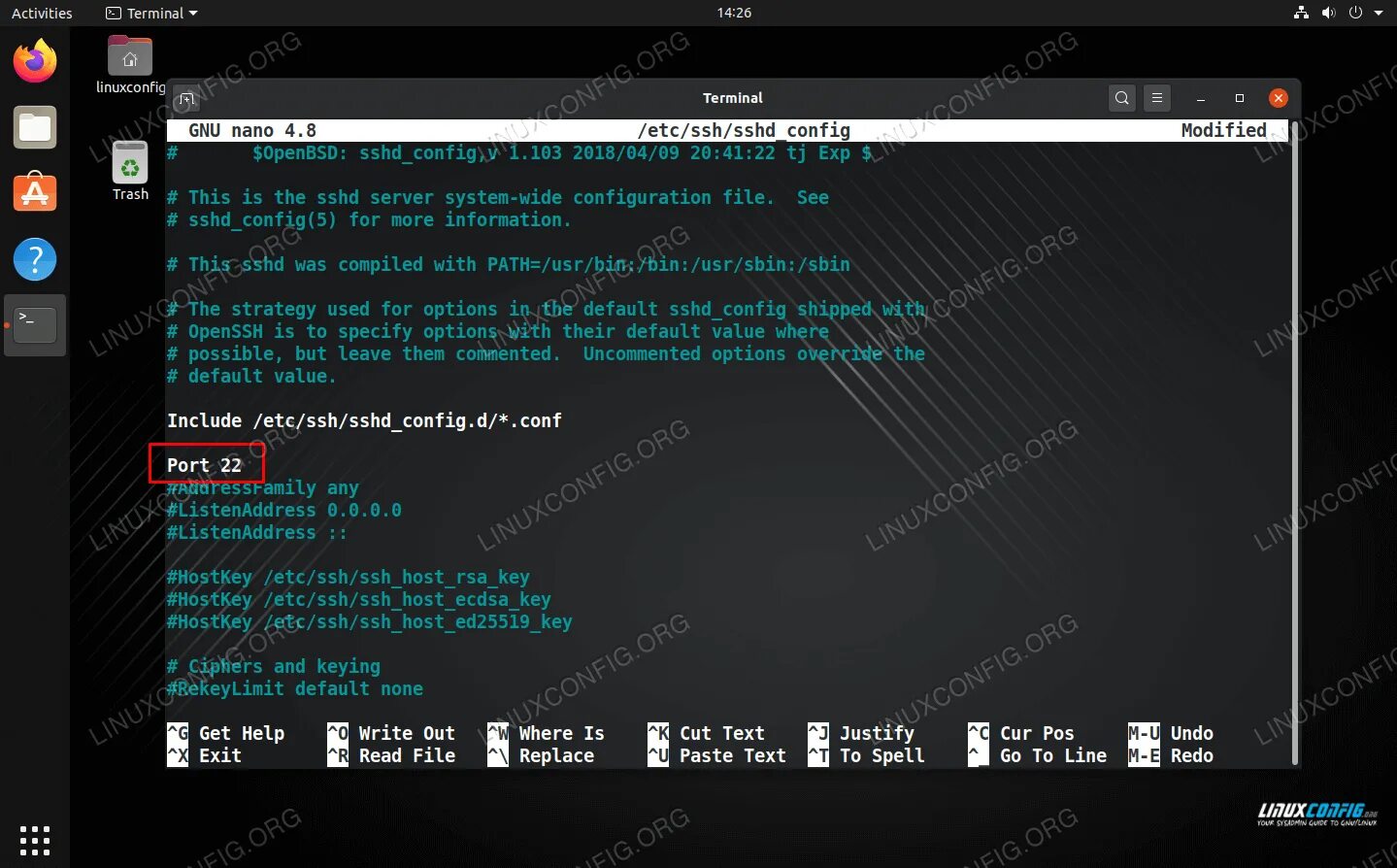Open the Files app from the dock

point(35,127)
